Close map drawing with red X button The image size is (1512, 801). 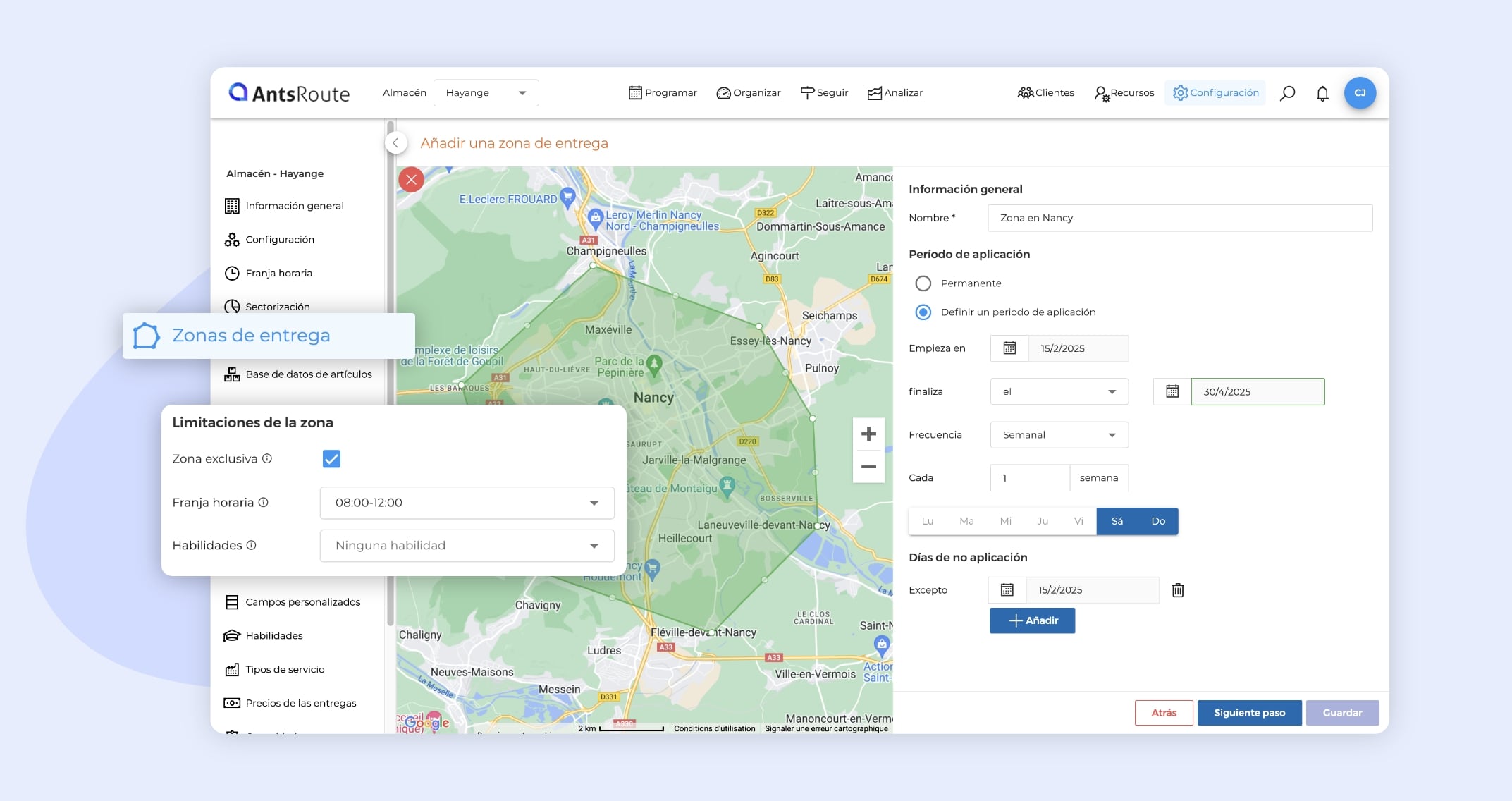tap(411, 180)
